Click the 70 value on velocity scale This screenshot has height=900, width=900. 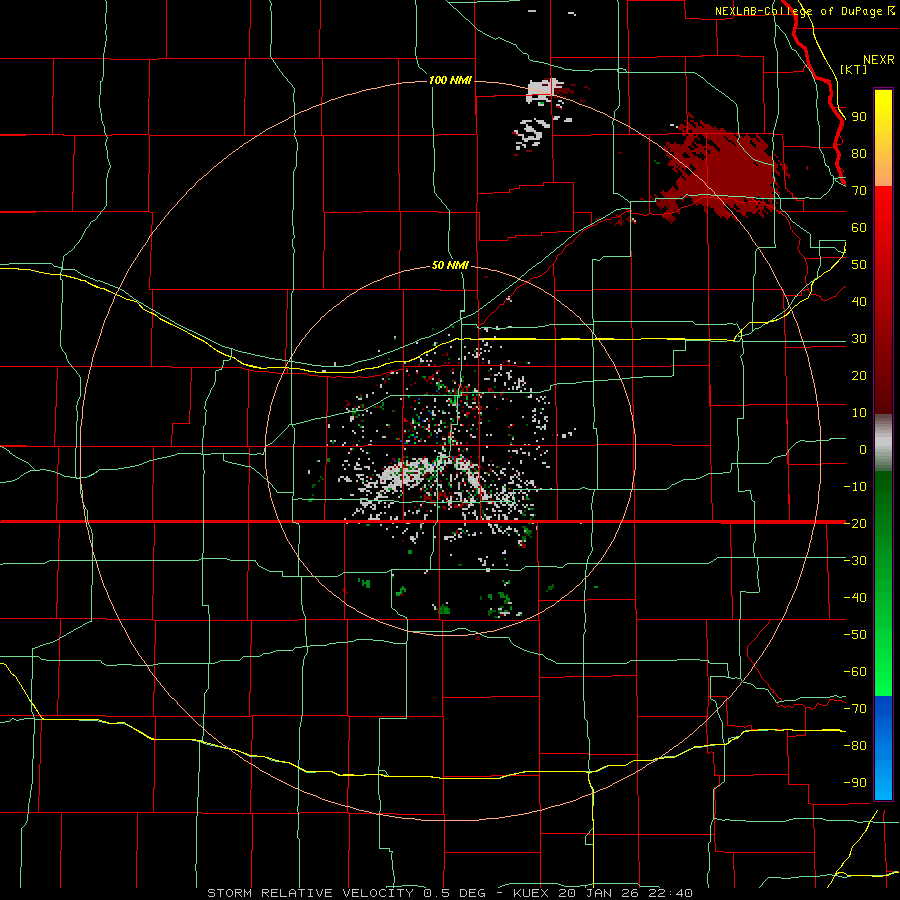859,191
